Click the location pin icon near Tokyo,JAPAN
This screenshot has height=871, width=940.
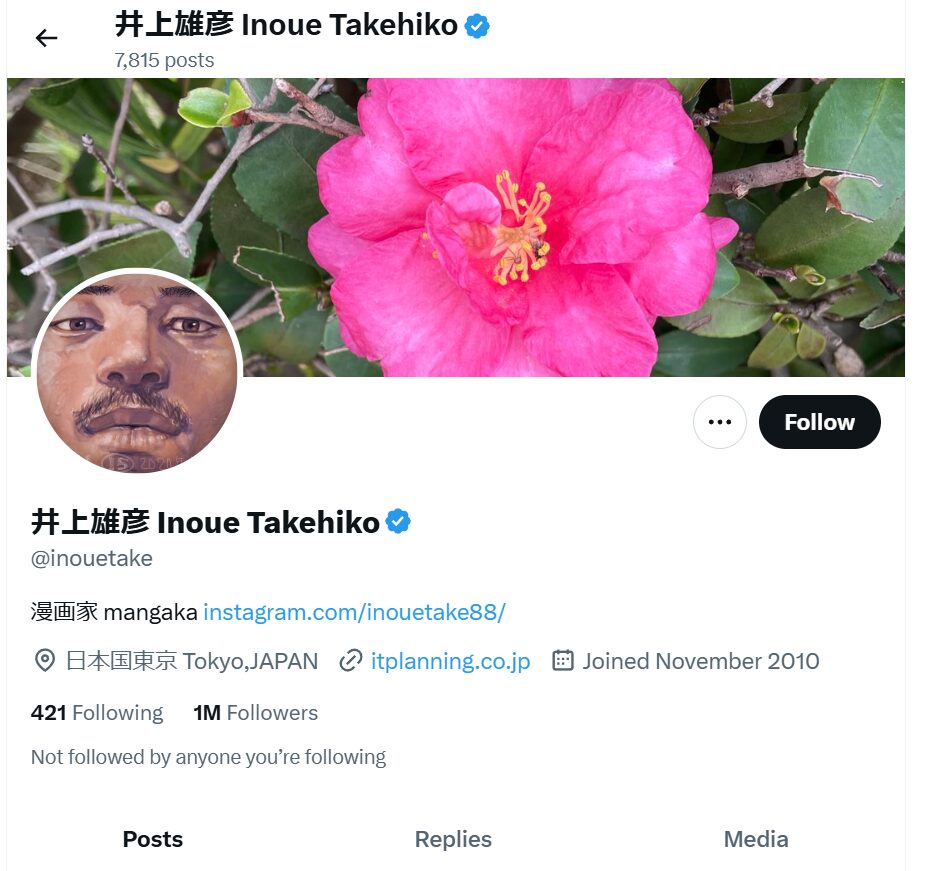pyautogui.click(x=45, y=661)
